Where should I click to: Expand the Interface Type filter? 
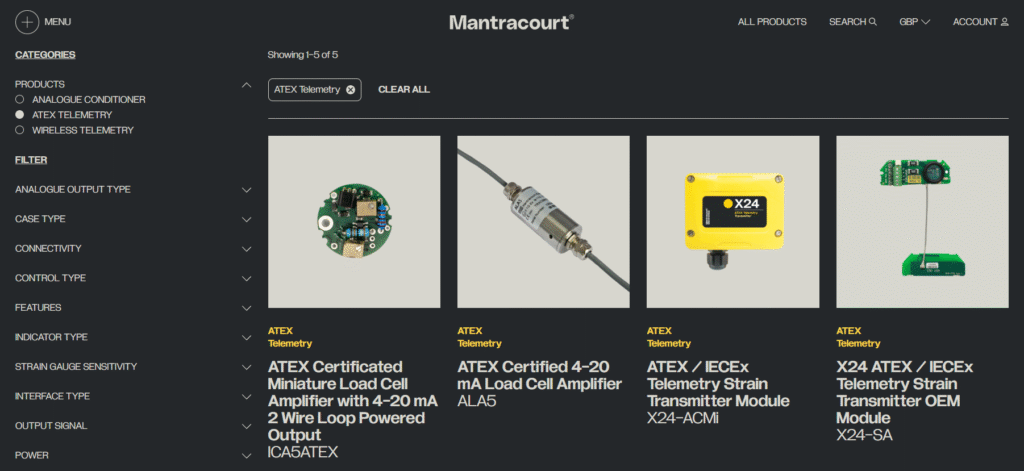click(246, 397)
